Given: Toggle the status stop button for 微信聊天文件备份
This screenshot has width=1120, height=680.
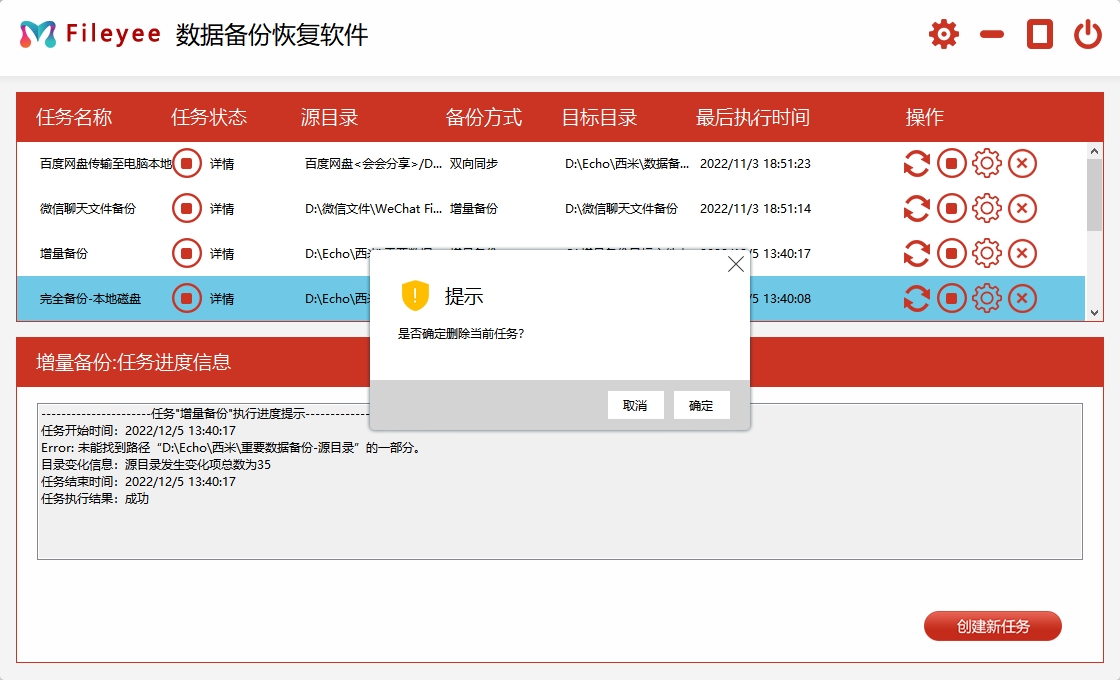Looking at the screenshot, I should (x=186, y=208).
